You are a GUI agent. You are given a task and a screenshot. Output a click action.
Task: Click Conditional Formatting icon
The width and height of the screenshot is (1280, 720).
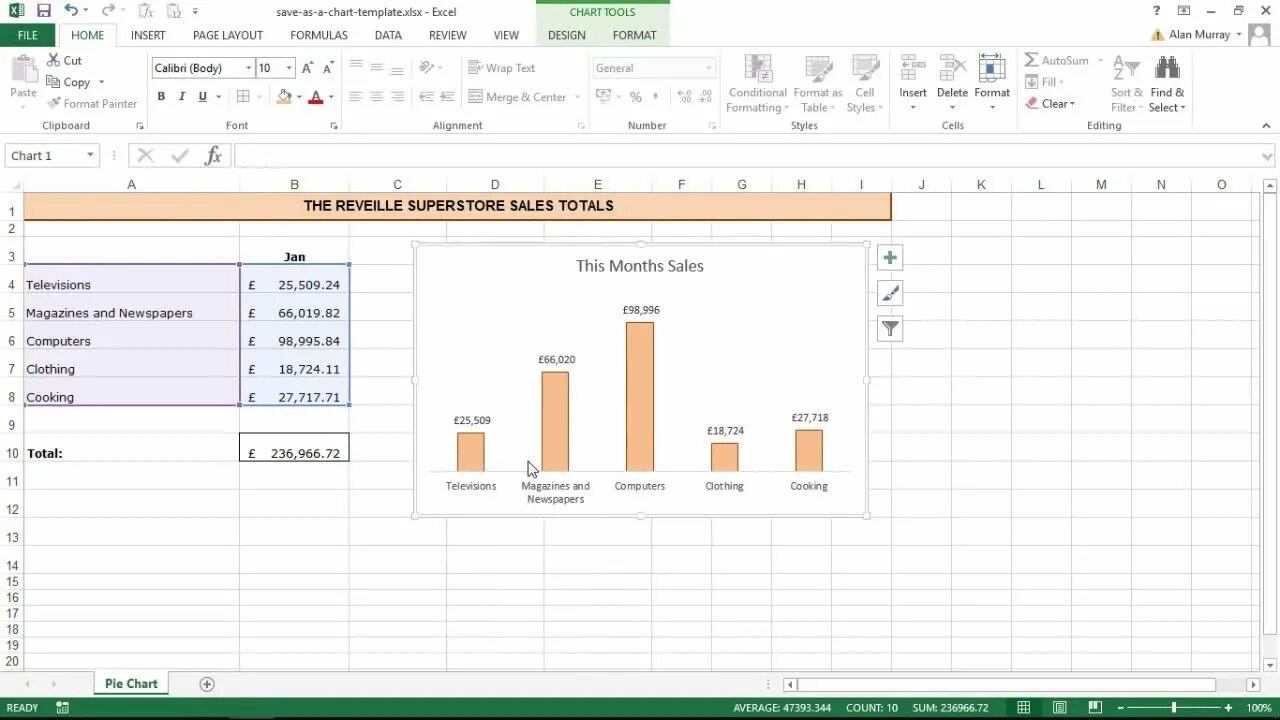pos(758,69)
